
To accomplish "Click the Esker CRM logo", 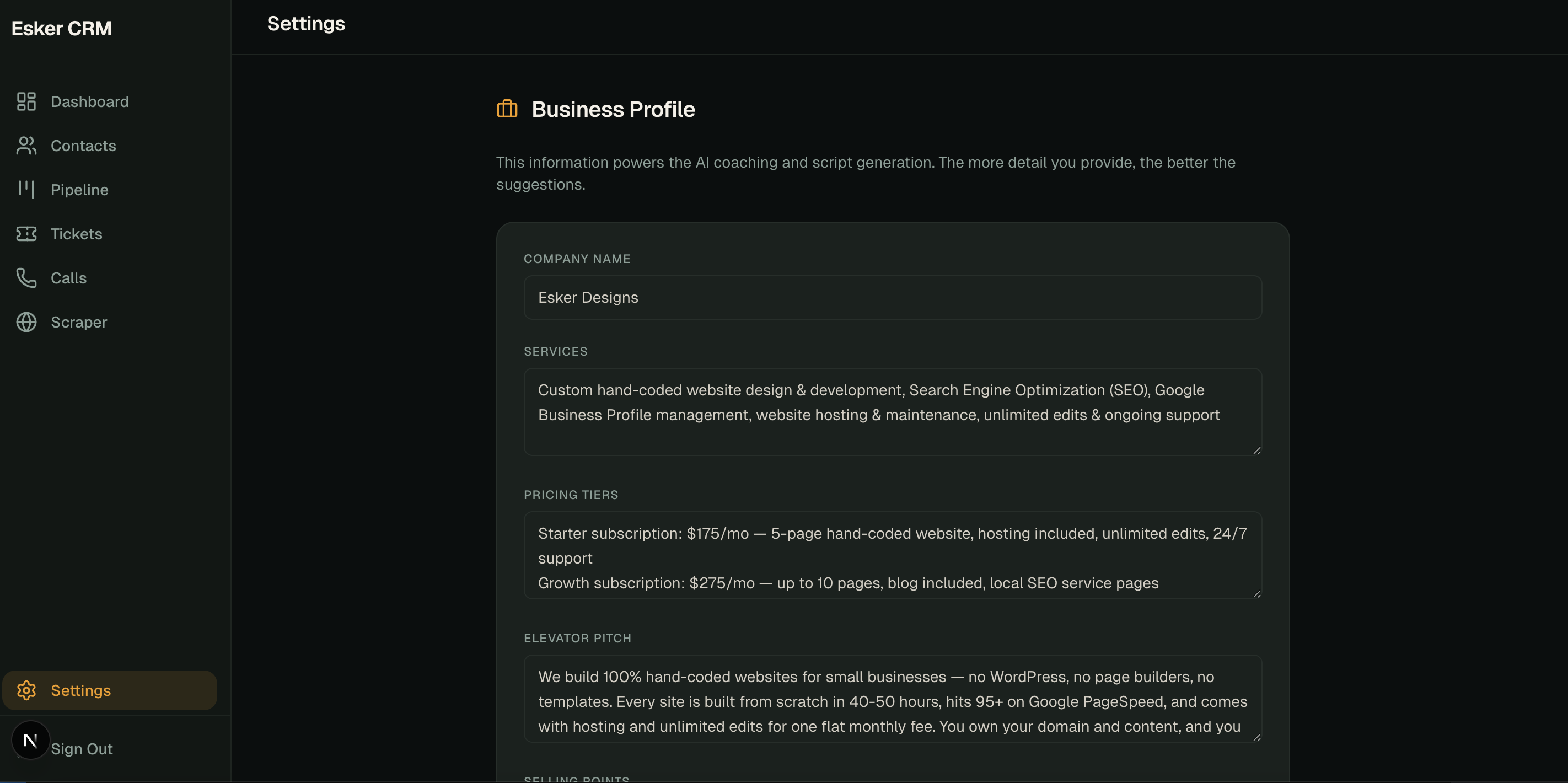I will 61,28.
